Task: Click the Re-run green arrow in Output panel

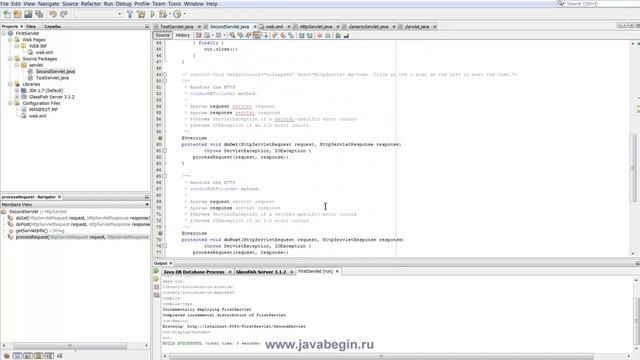Action: [x=156, y=271]
